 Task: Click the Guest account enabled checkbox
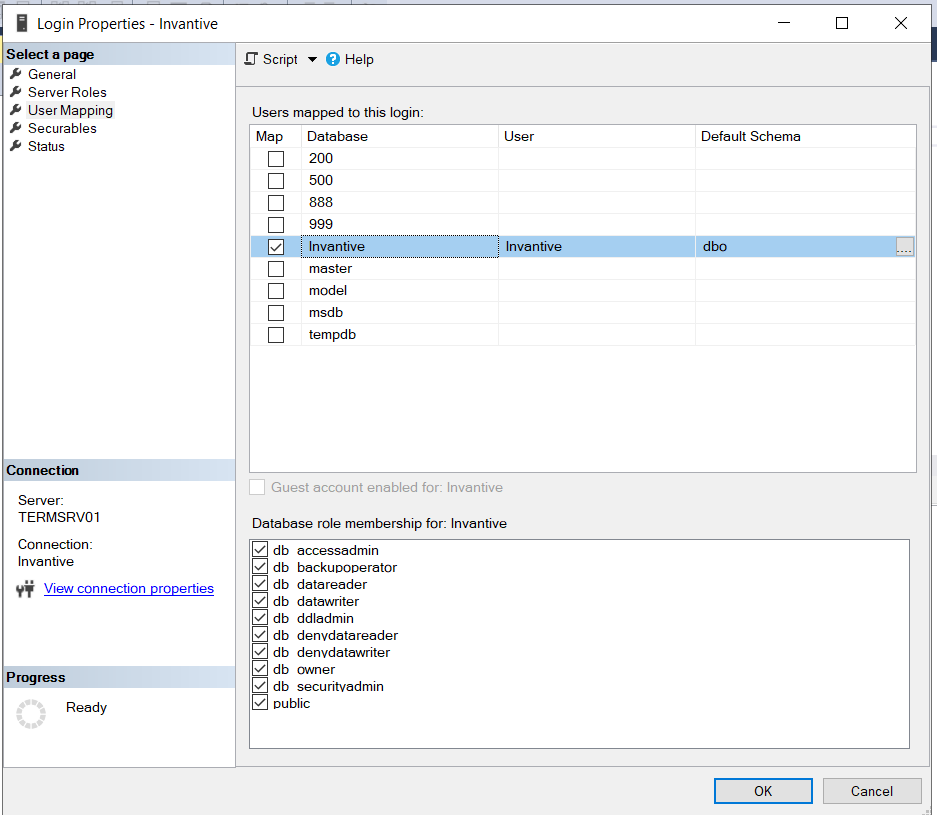point(257,487)
